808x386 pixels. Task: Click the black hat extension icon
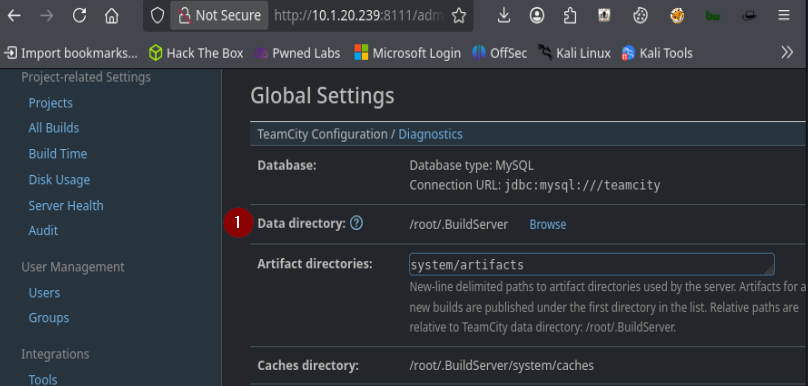(749, 16)
